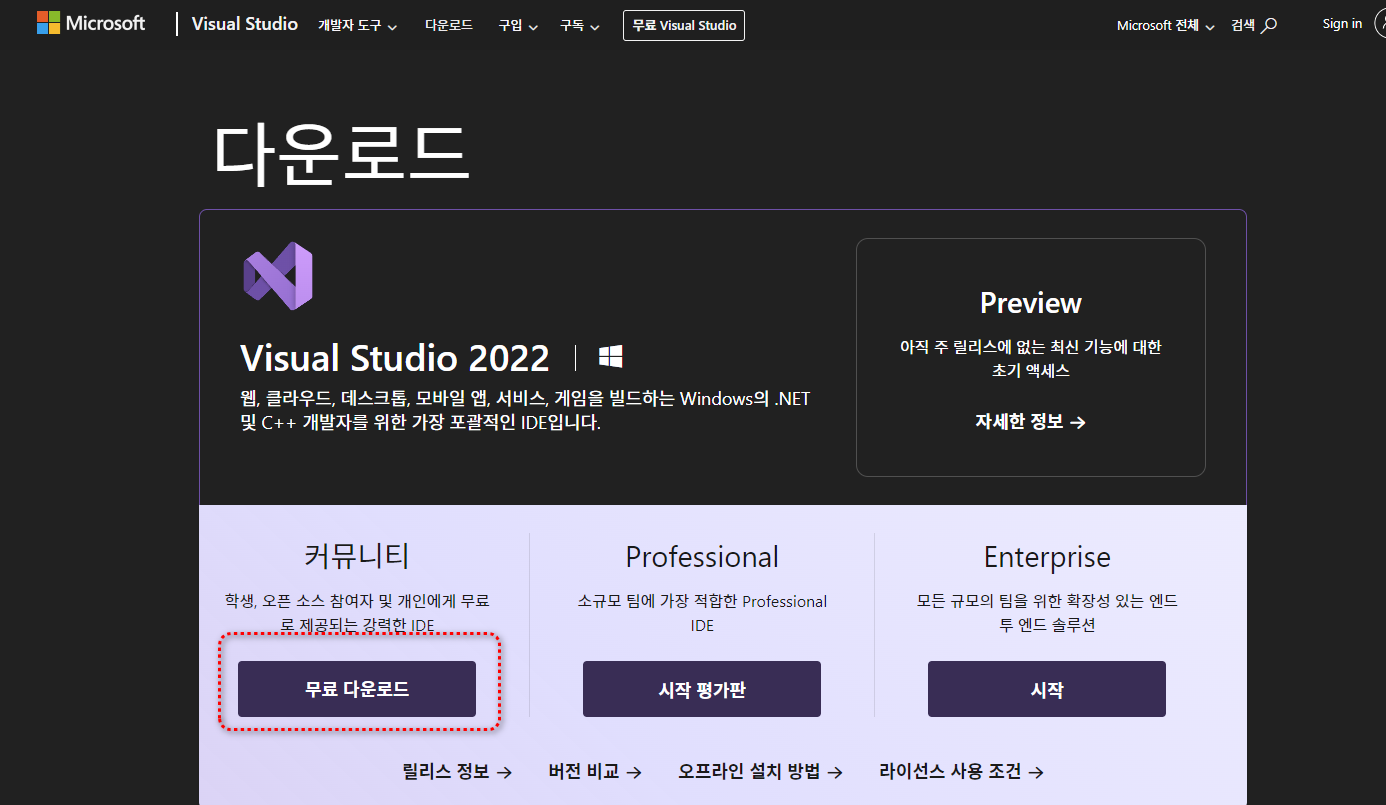Open the 구독 dropdown menu
This screenshot has height=805, width=1386.
(x=580, y=26)
